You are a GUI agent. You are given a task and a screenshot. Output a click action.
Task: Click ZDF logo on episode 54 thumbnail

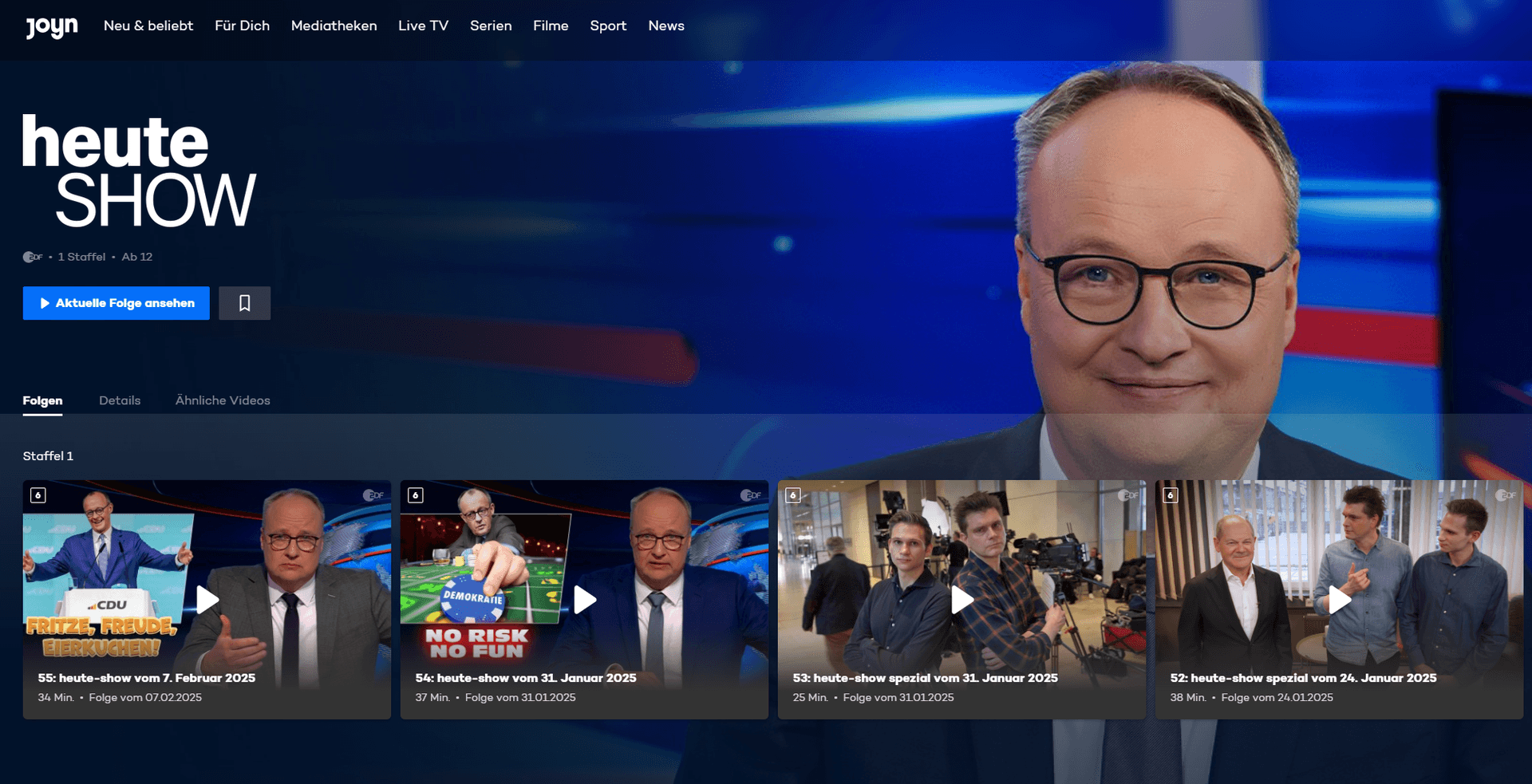(751, 495)
